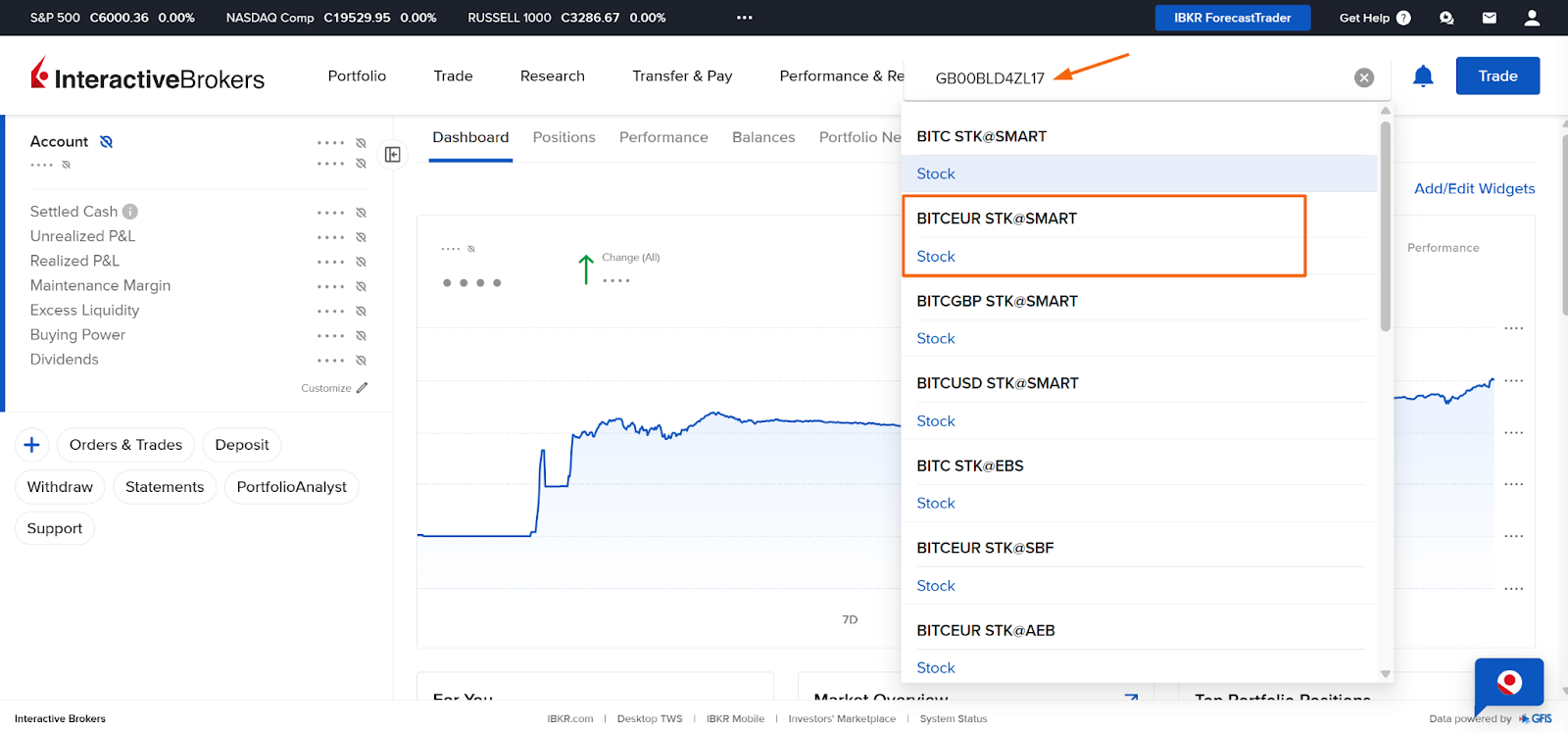Click the Get Help question mark icon
Screen dimensions: 1568x733
click(1403, 18)
